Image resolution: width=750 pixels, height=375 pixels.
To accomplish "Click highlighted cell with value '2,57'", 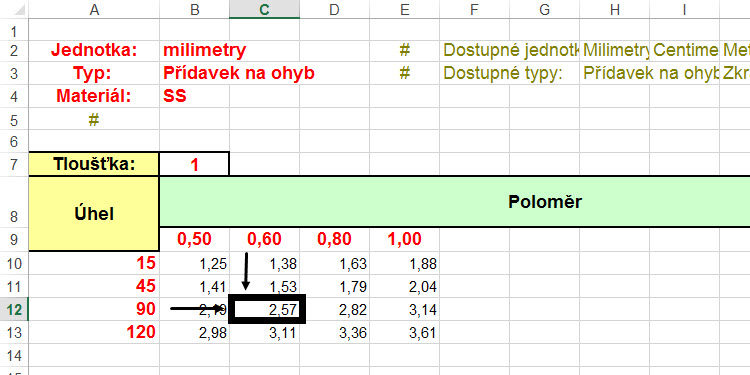I will click(267, 309).
